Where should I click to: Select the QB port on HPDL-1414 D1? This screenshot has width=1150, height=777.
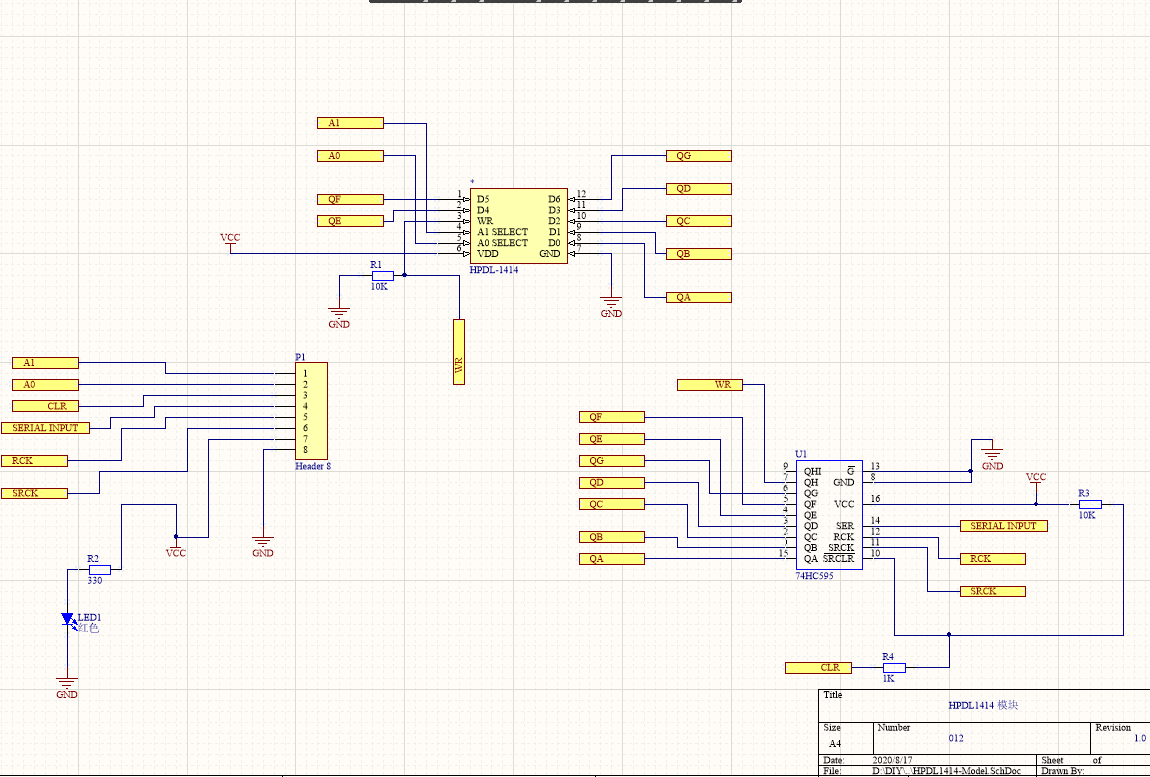[699, 254]
